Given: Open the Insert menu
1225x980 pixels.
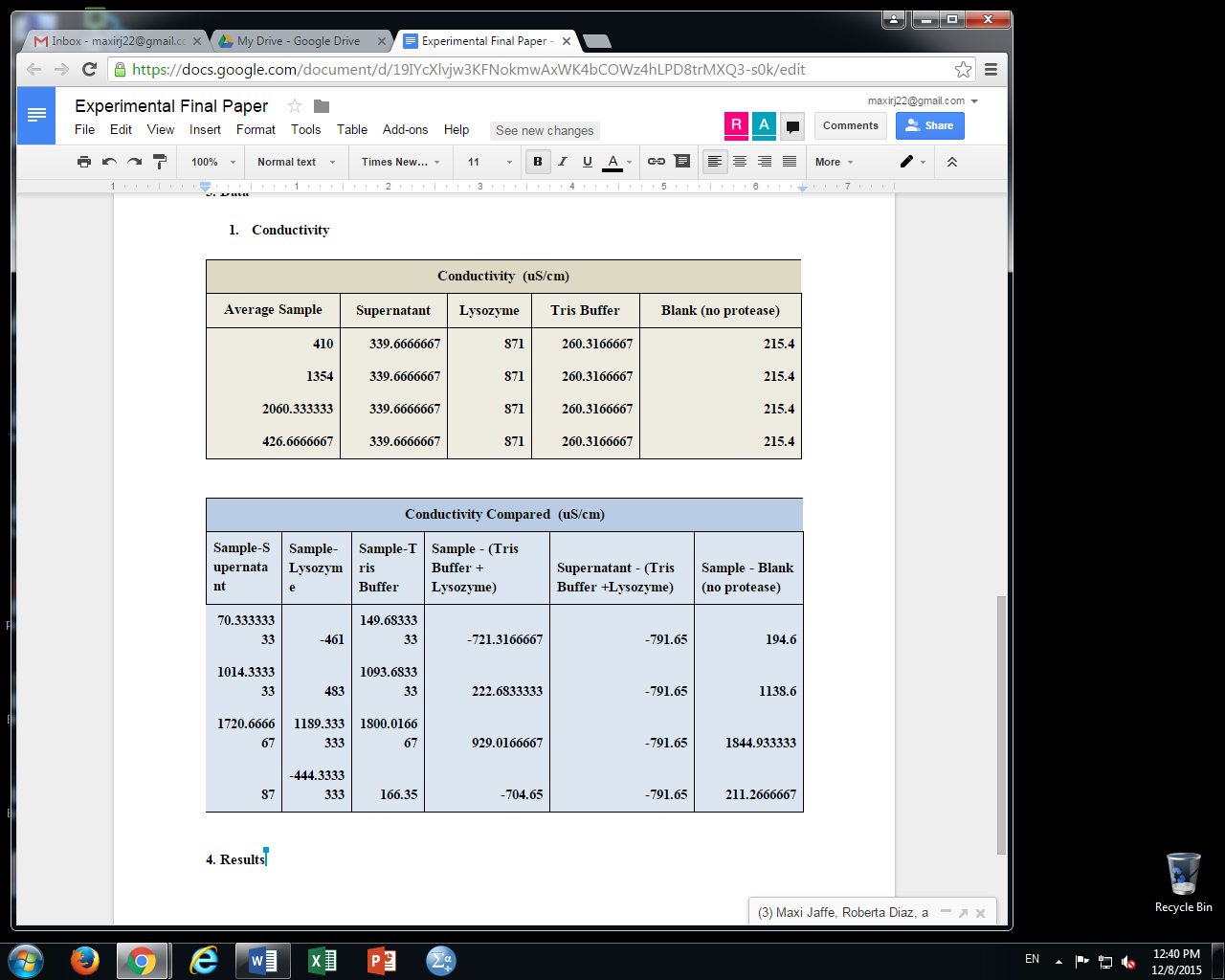Looking at the screenshot, I should [205, 130].
